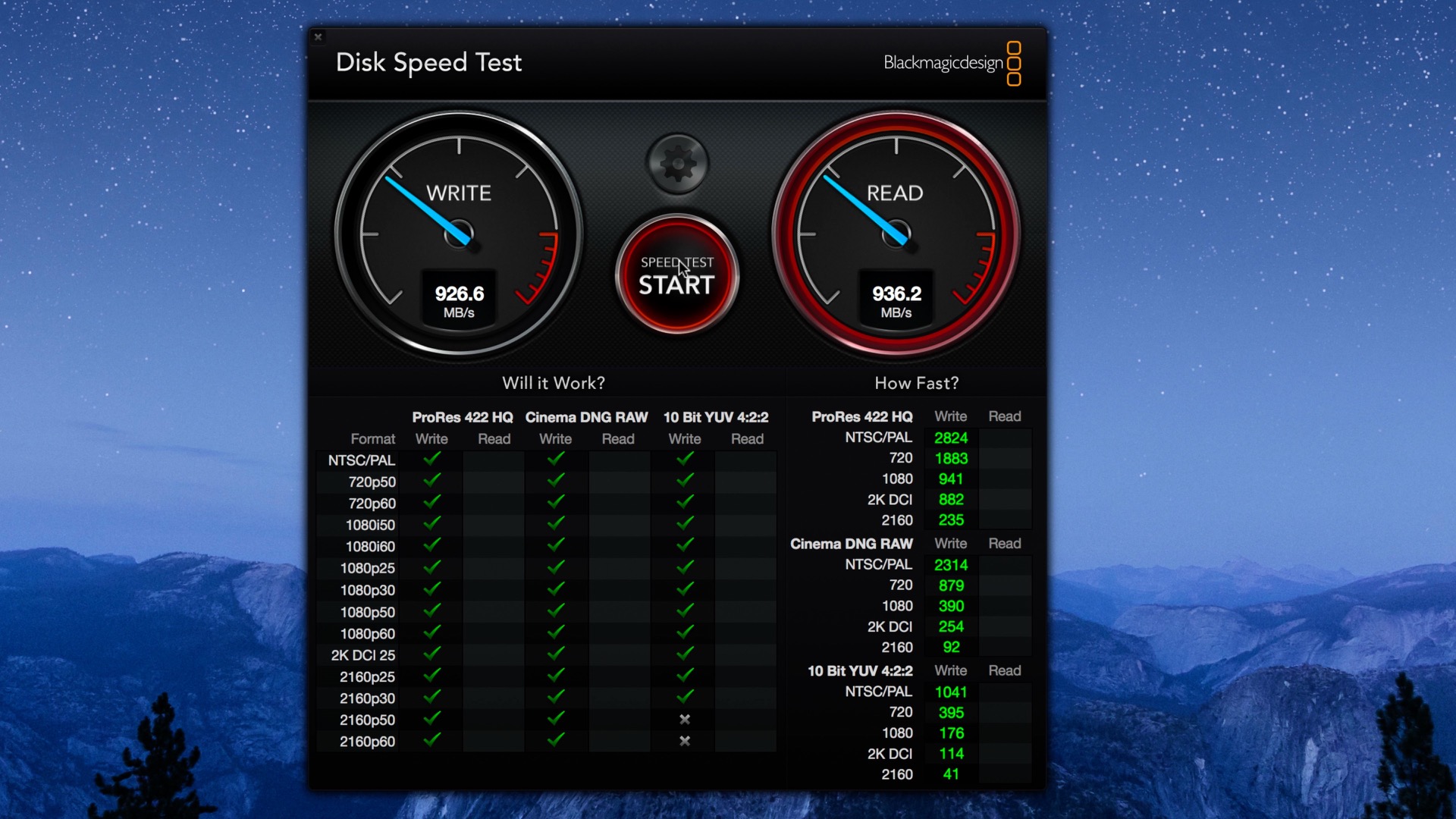Image resolution: width=1456 pixels, height=819 pixels.
Task: Click the READ speed gauge
Action: tap(896, 234)
